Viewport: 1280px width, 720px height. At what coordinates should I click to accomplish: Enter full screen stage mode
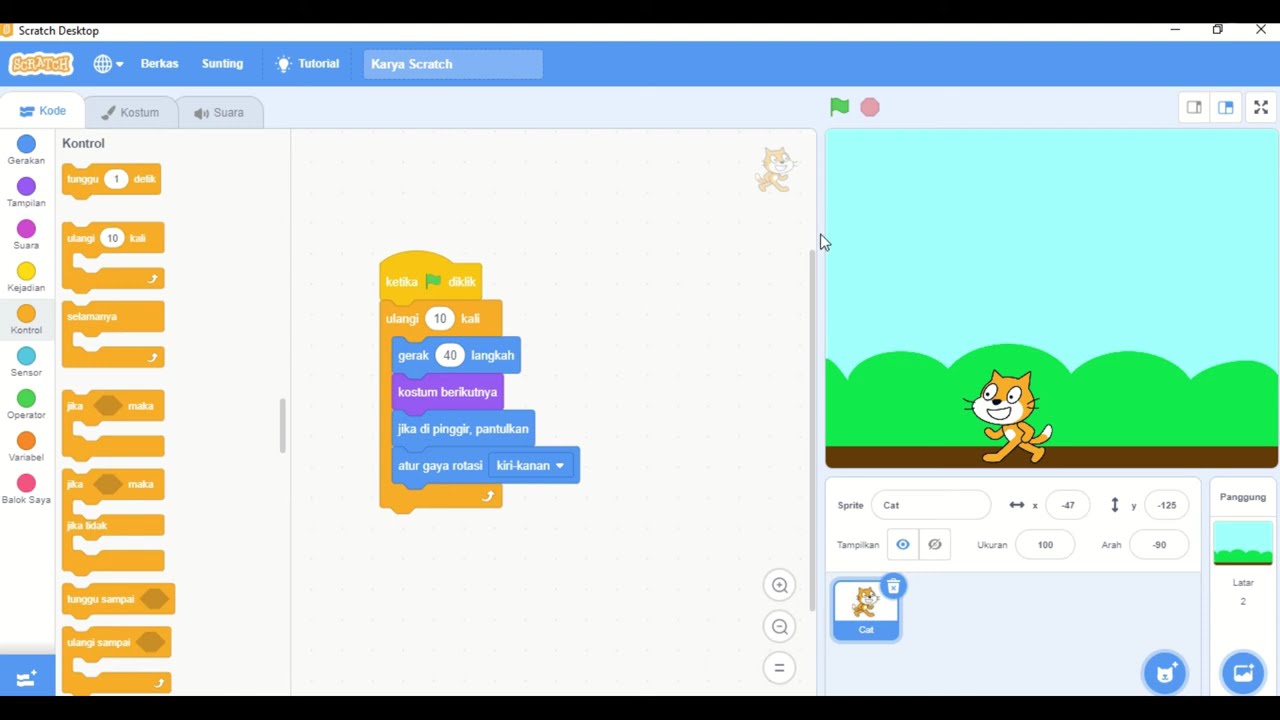click(1261, 107)
